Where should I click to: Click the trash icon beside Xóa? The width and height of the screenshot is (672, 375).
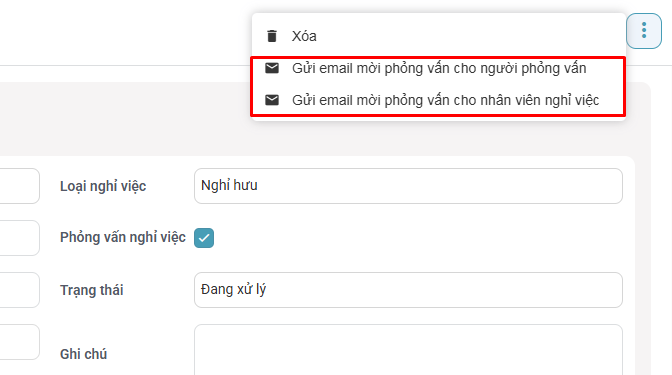(272, 36)
